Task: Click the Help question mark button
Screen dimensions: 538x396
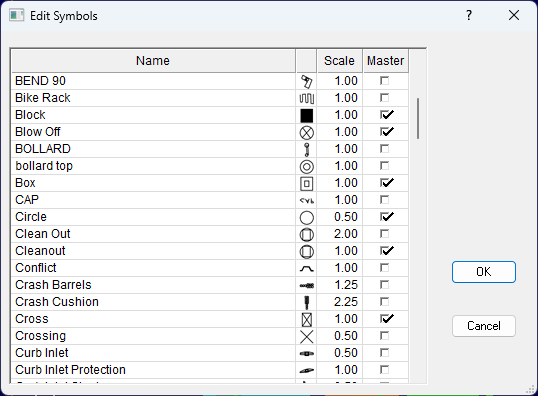Action: pyautogui.click(x=469, y=15)
